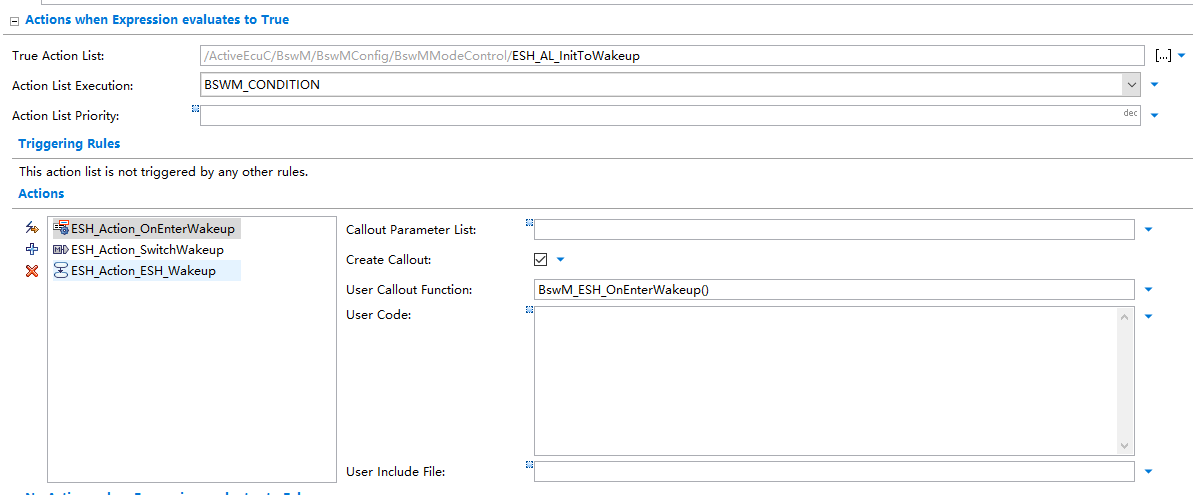The image size is (1193, 495).
Task: Open the blue arrow menu for Action List Priority
Action: point(1154,116)
